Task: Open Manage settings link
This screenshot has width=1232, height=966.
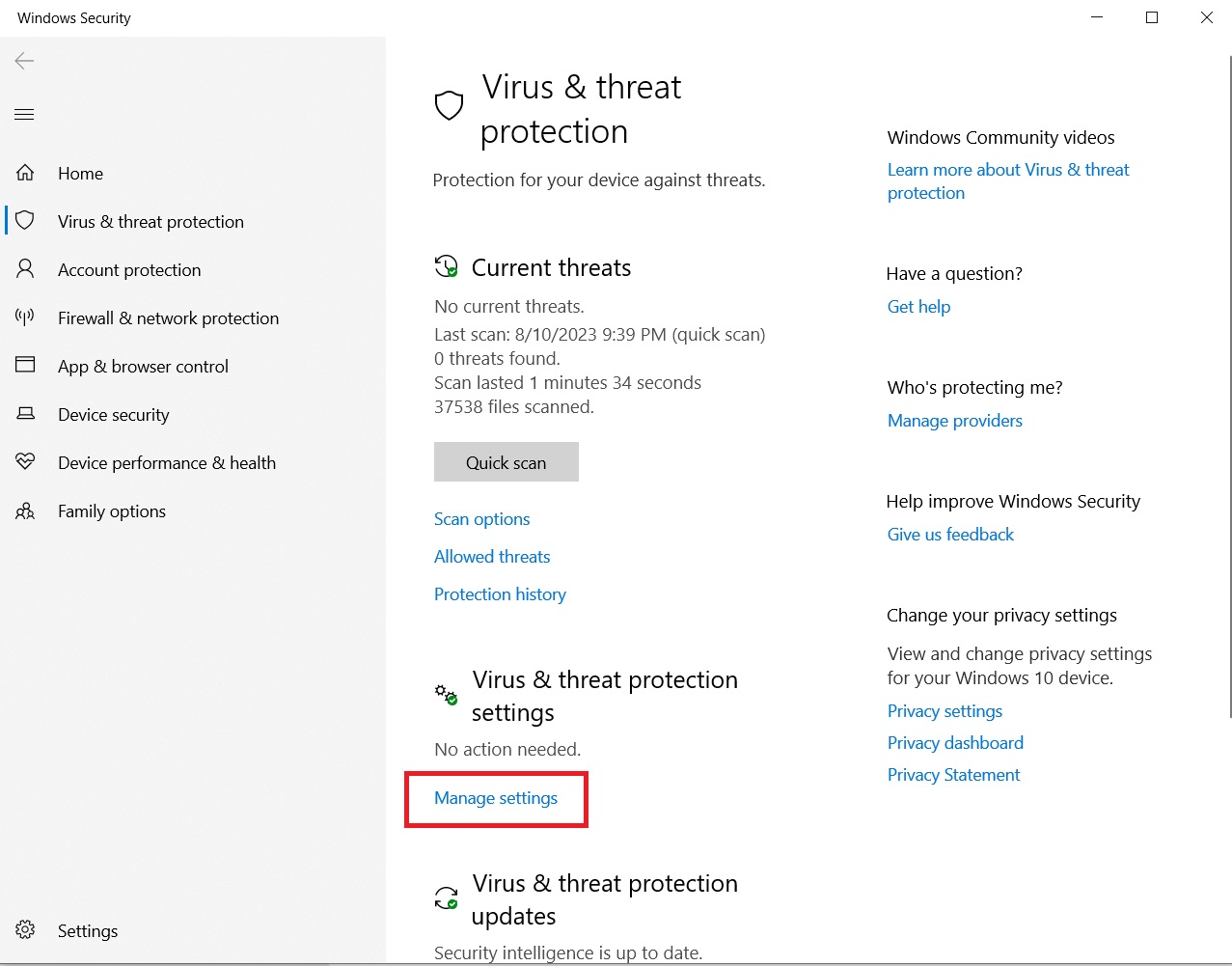Action: pos(496,798)
